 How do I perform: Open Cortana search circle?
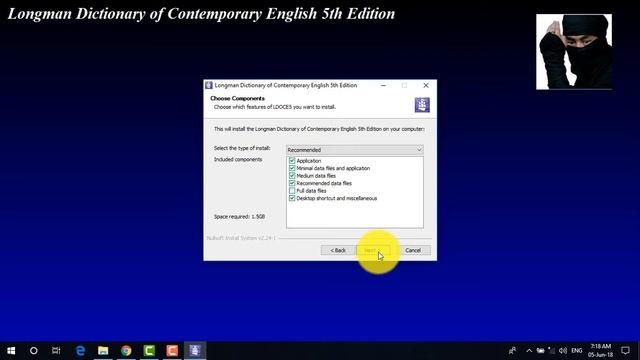[33, 351]
